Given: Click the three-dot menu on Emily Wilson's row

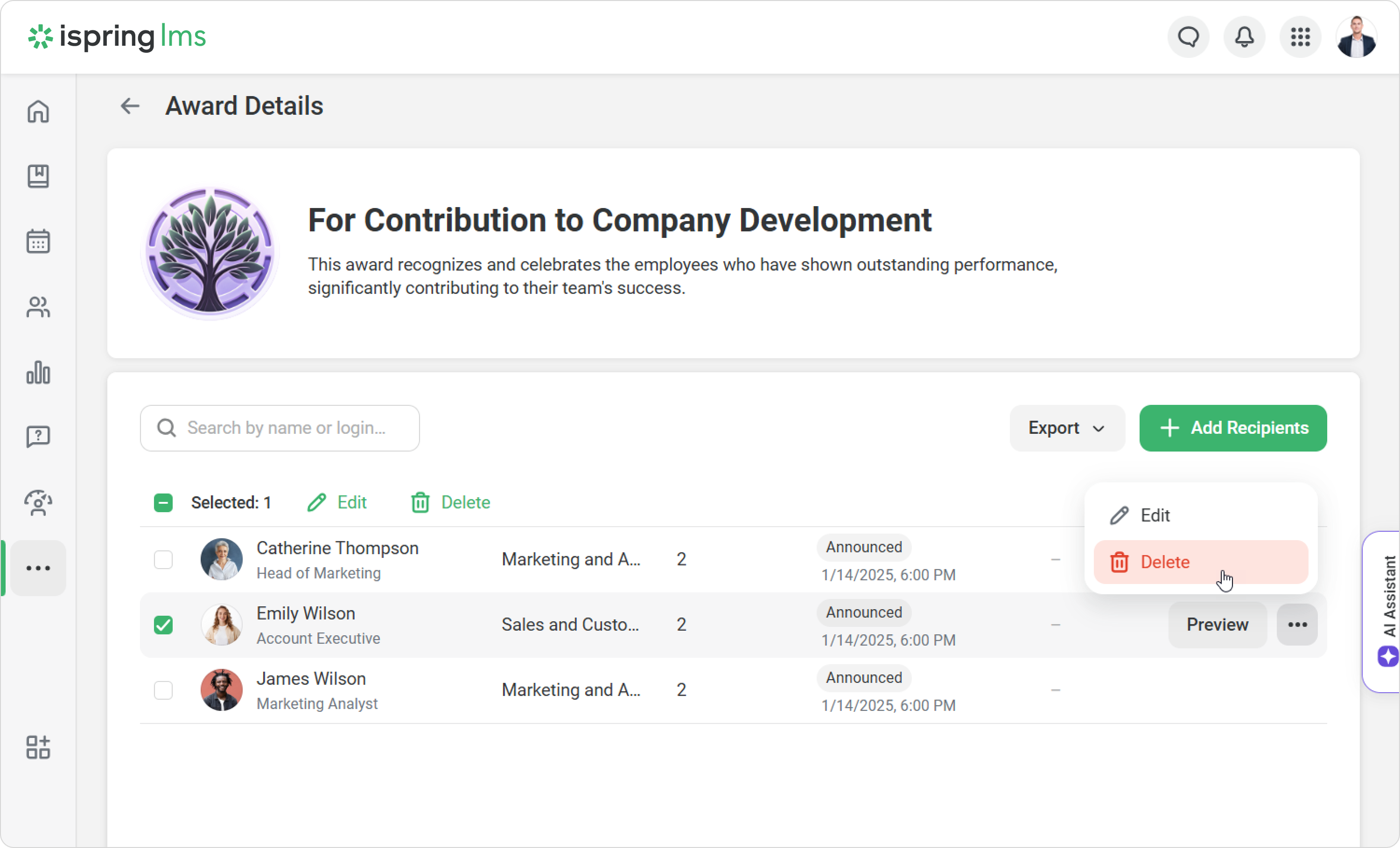Looking at the screenshot, I should pyautogui.click(x=1297, y=625).
